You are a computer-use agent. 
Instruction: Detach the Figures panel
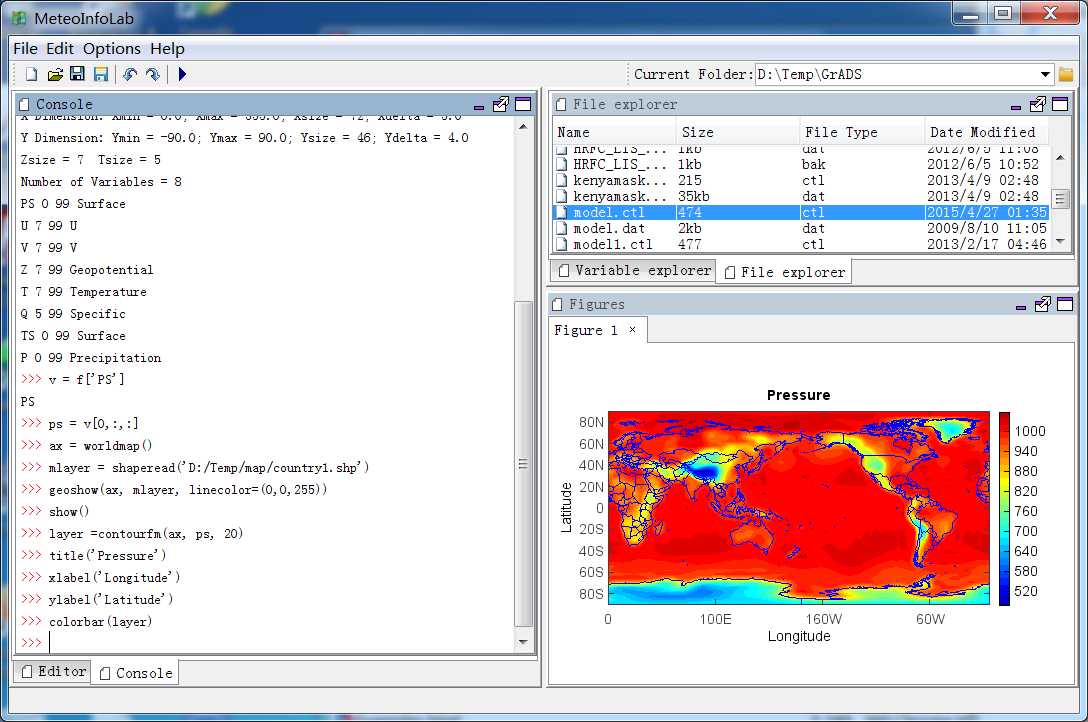click(x=1042, y=304)
